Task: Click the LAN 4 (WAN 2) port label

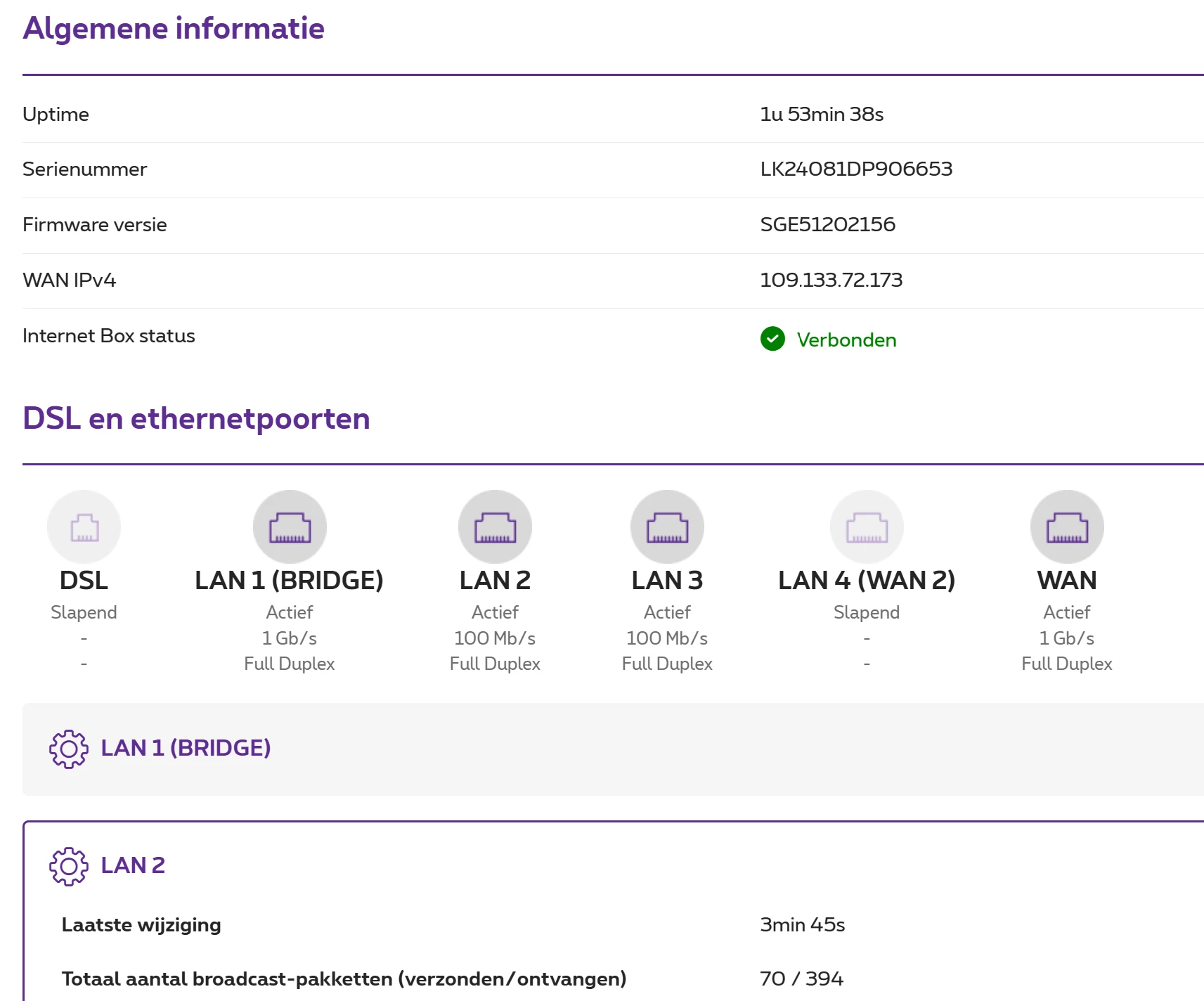Action: 867,581
